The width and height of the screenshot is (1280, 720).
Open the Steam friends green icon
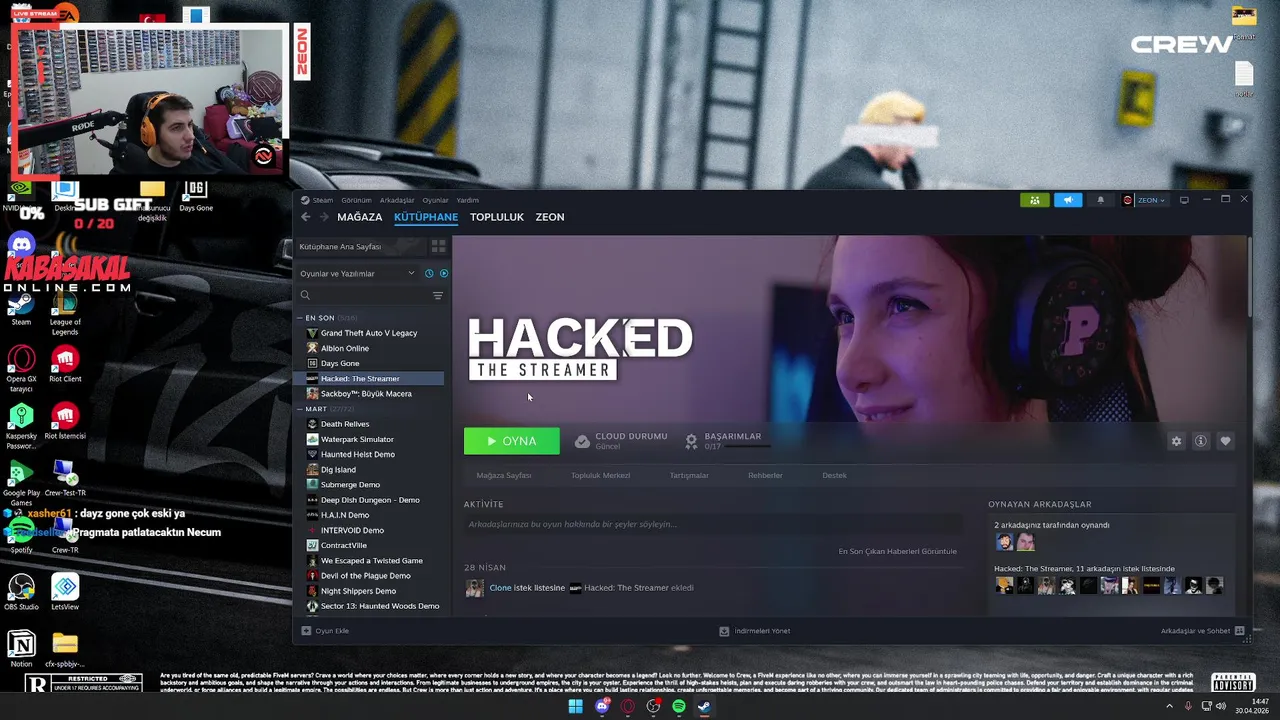(1034, 200)
